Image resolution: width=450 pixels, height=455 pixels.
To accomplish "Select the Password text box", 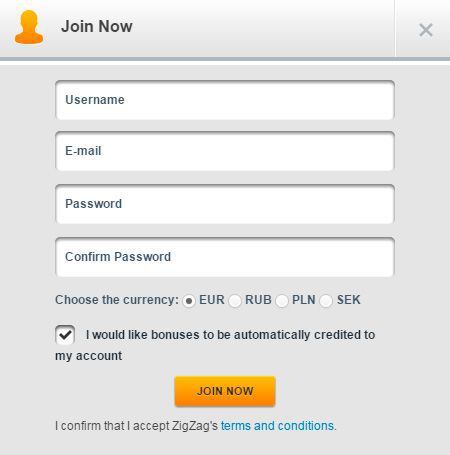I will point(225,204).
